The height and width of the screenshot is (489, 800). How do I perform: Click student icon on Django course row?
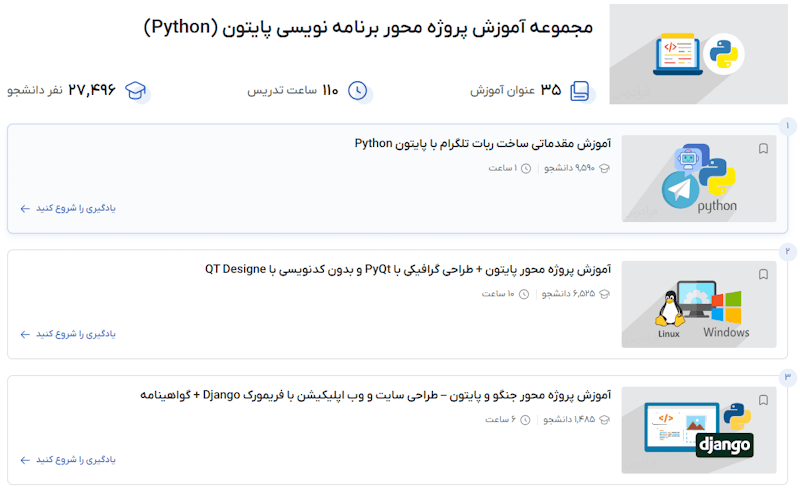(x=604, y=420)
